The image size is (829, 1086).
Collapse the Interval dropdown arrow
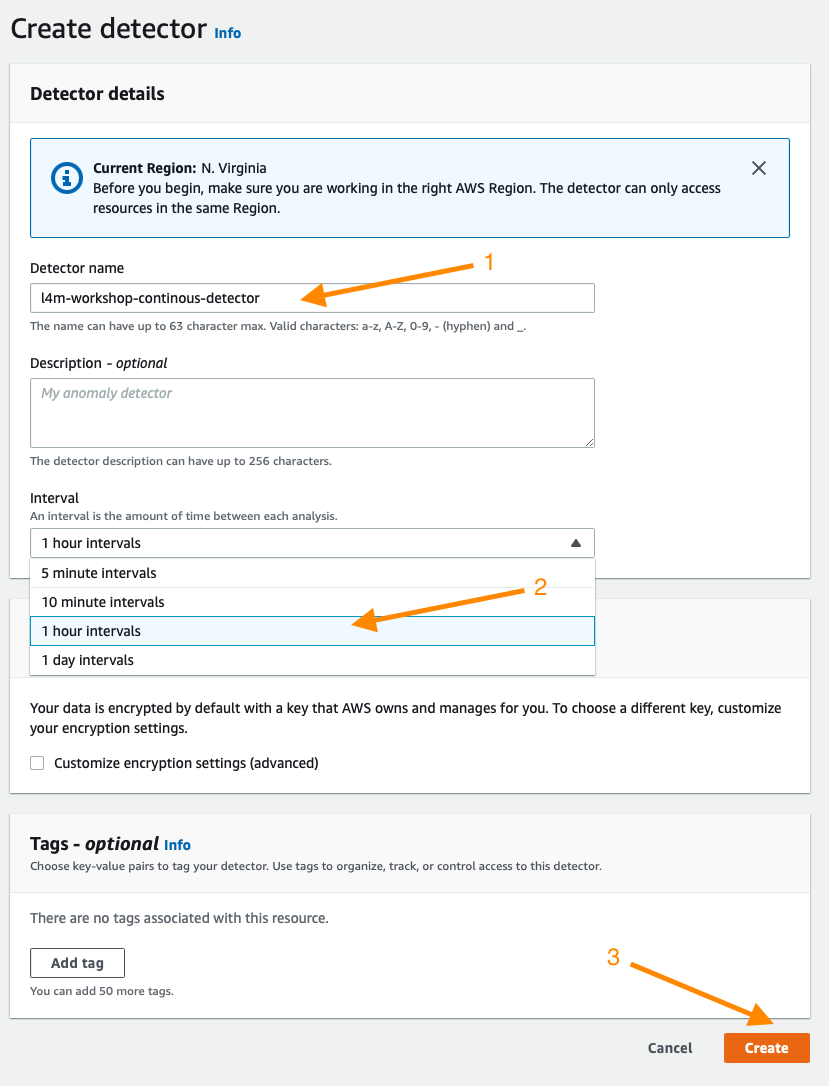(576, 544)
